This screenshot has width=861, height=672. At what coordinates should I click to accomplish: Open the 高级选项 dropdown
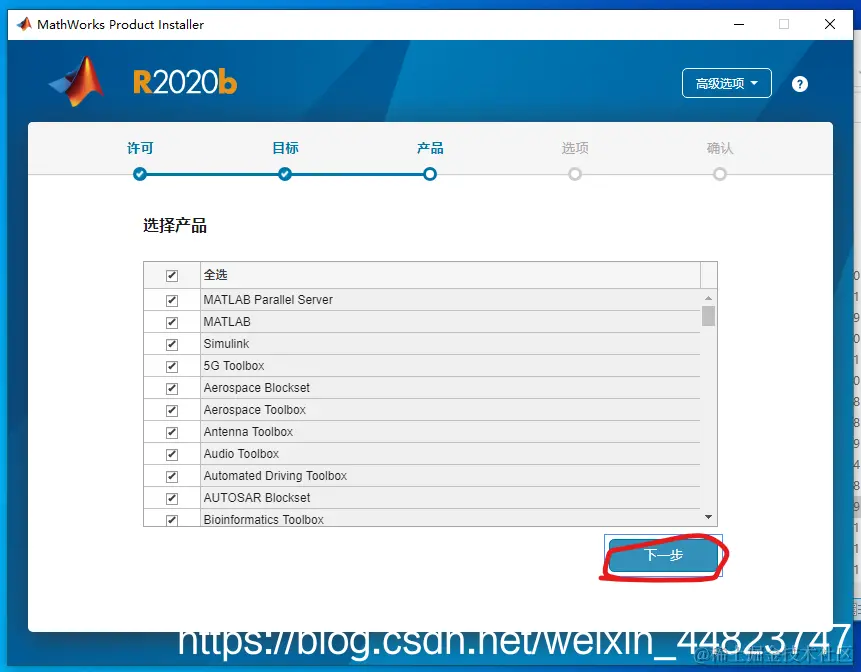pyautogui.click(x=726, y=83)
